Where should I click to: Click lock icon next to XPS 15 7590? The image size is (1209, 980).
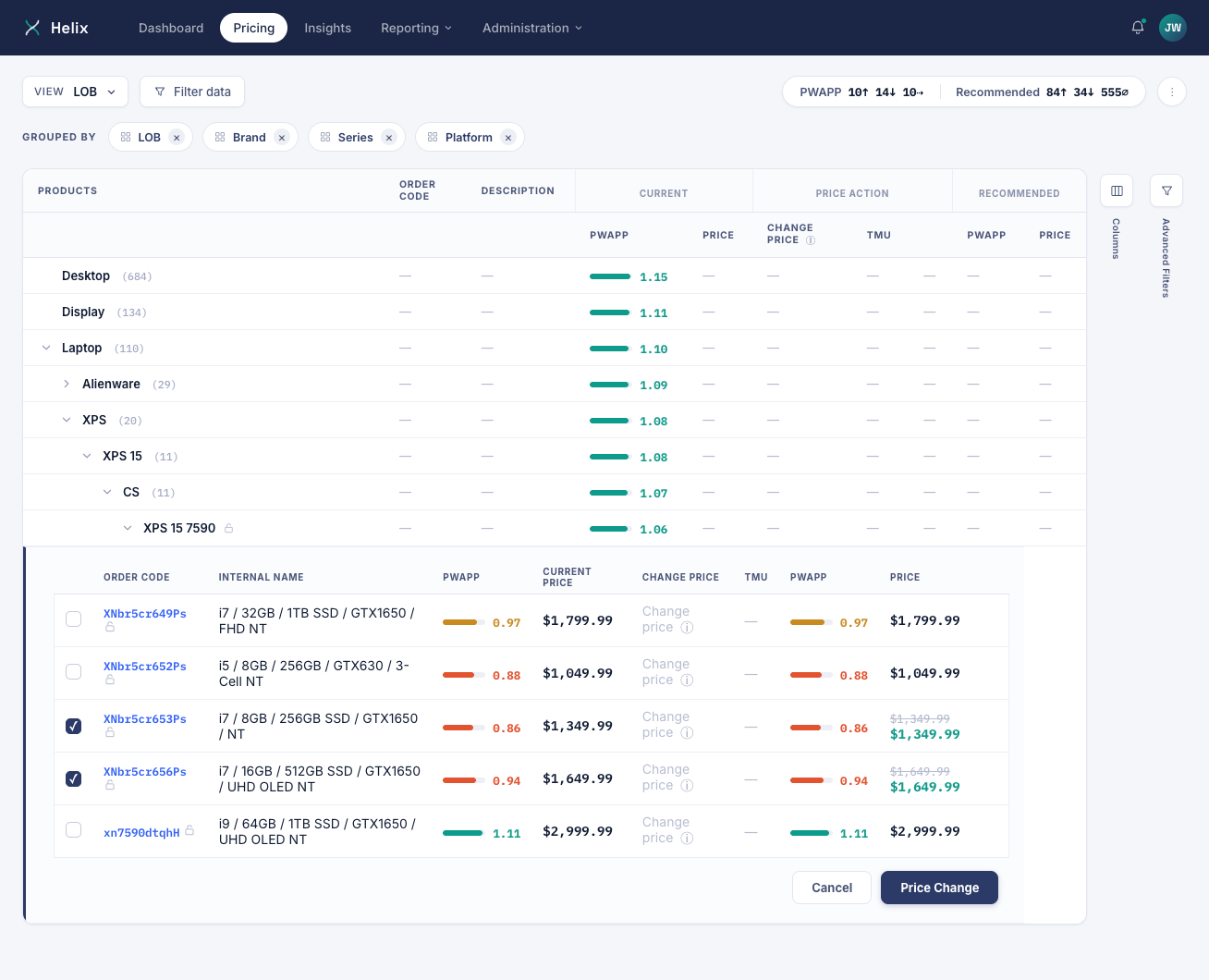[x=228, y=528]
